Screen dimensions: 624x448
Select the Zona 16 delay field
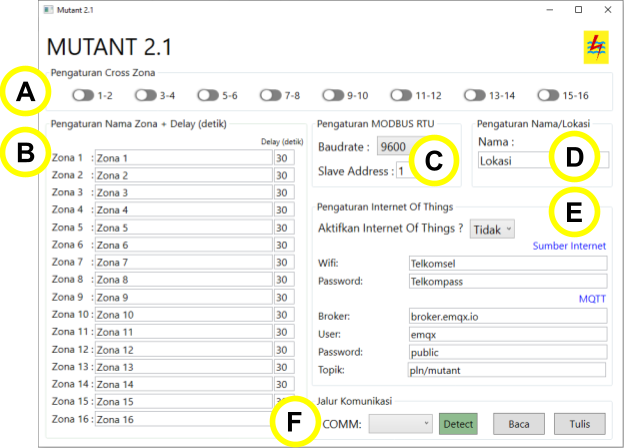point(284,419)
